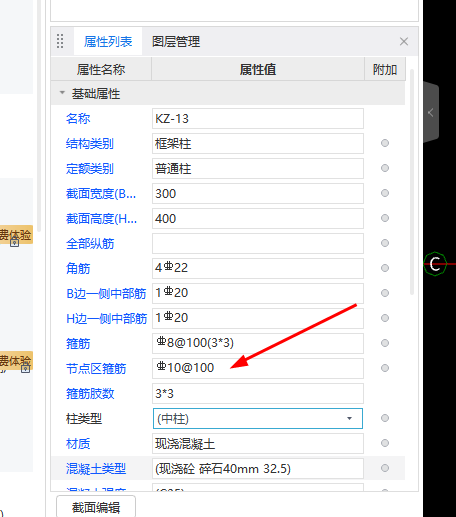The width and height of the screenshot is (456, 517).
Task: Click the 角筋 value field
Action: 258,268
